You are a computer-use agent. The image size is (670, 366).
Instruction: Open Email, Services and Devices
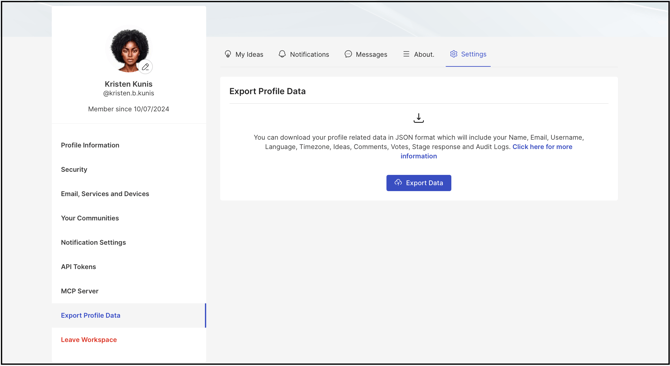[x=129, y=194]
